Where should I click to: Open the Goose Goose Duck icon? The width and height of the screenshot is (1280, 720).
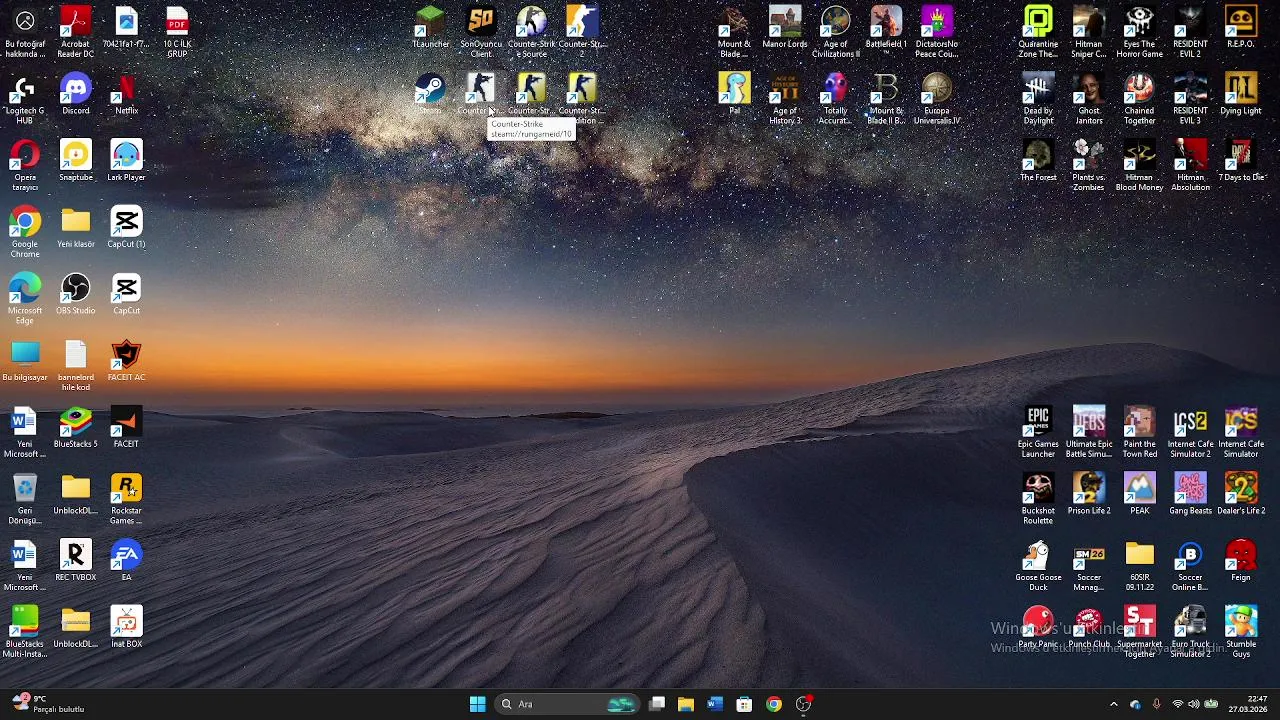tap(1038, 566)
